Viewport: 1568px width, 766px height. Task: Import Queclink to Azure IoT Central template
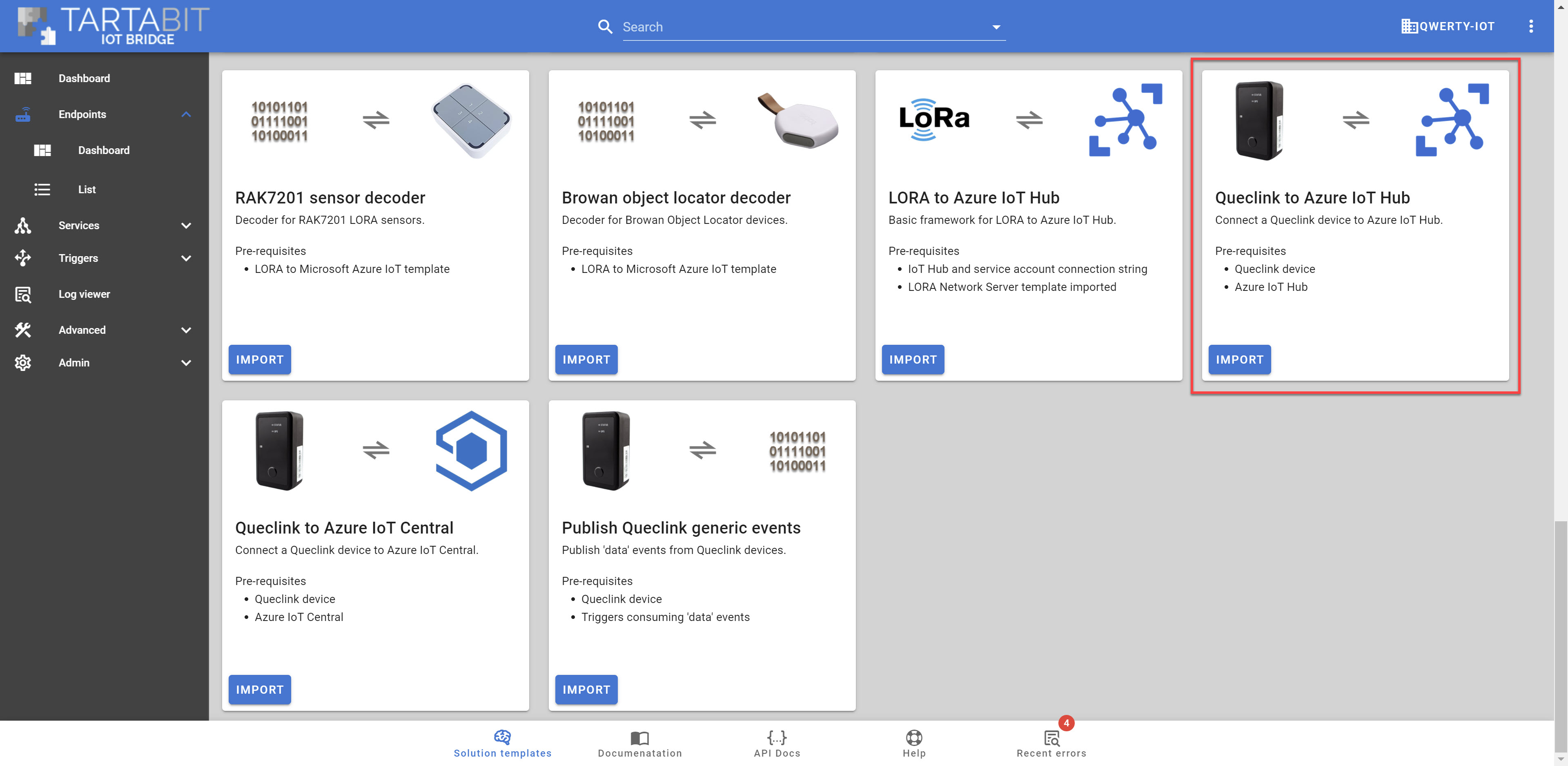click(x=260, y=690)
